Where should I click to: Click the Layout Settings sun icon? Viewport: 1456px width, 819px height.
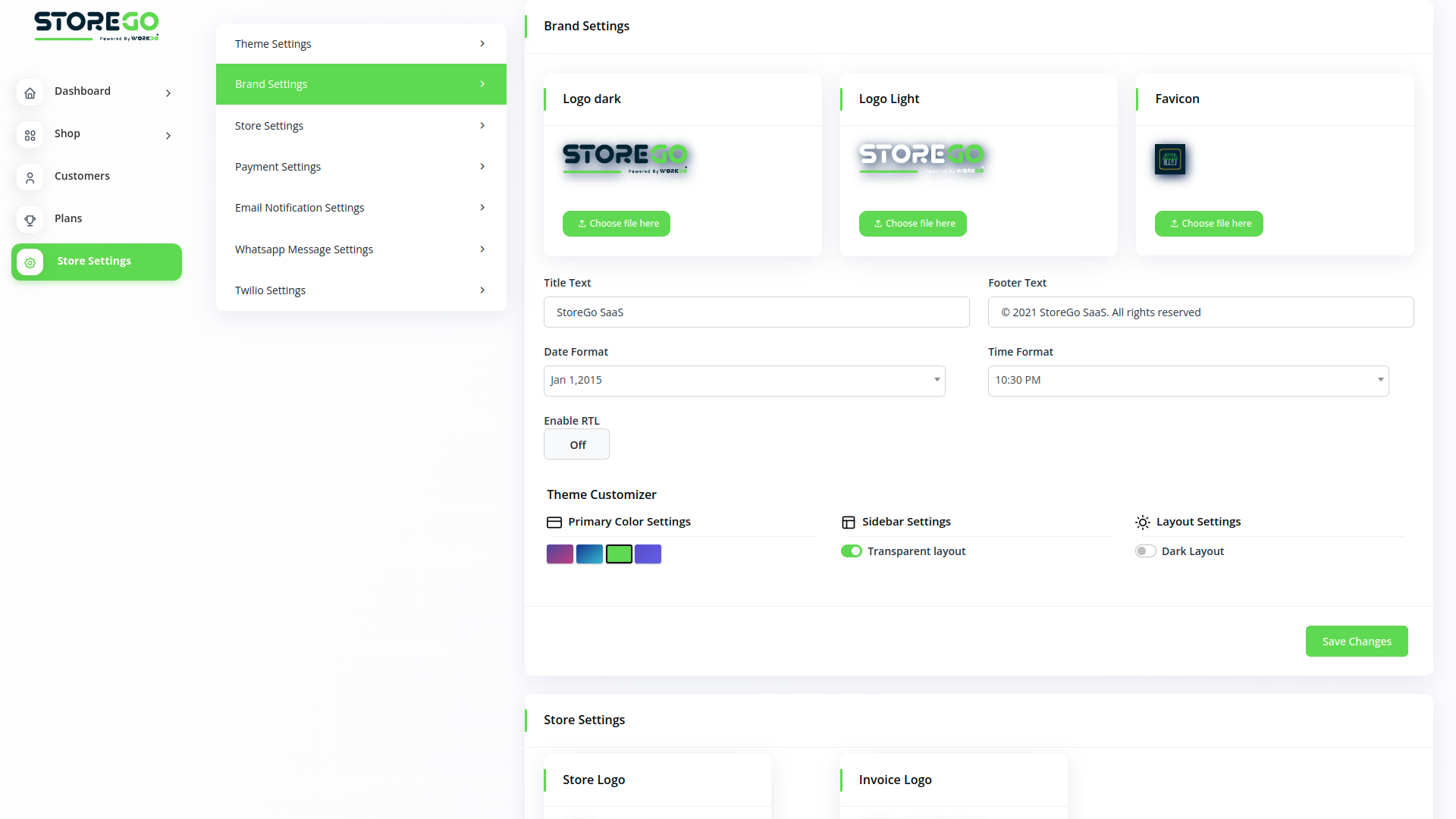point(1143,522)
